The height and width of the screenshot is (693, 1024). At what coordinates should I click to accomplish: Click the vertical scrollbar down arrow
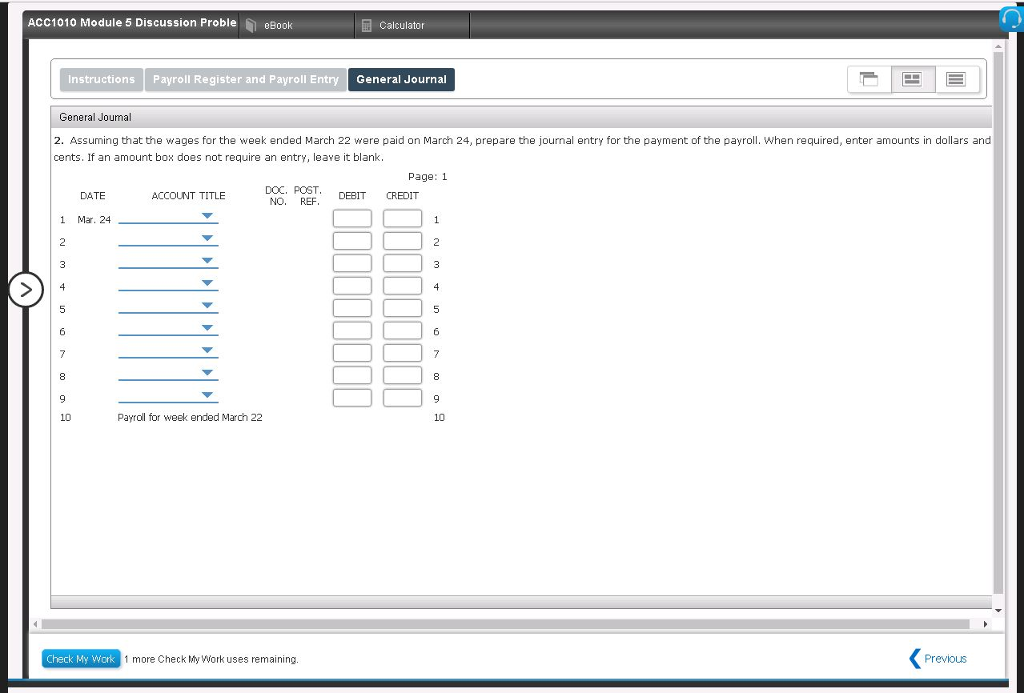pyautogui.click(x=998, y=610)
